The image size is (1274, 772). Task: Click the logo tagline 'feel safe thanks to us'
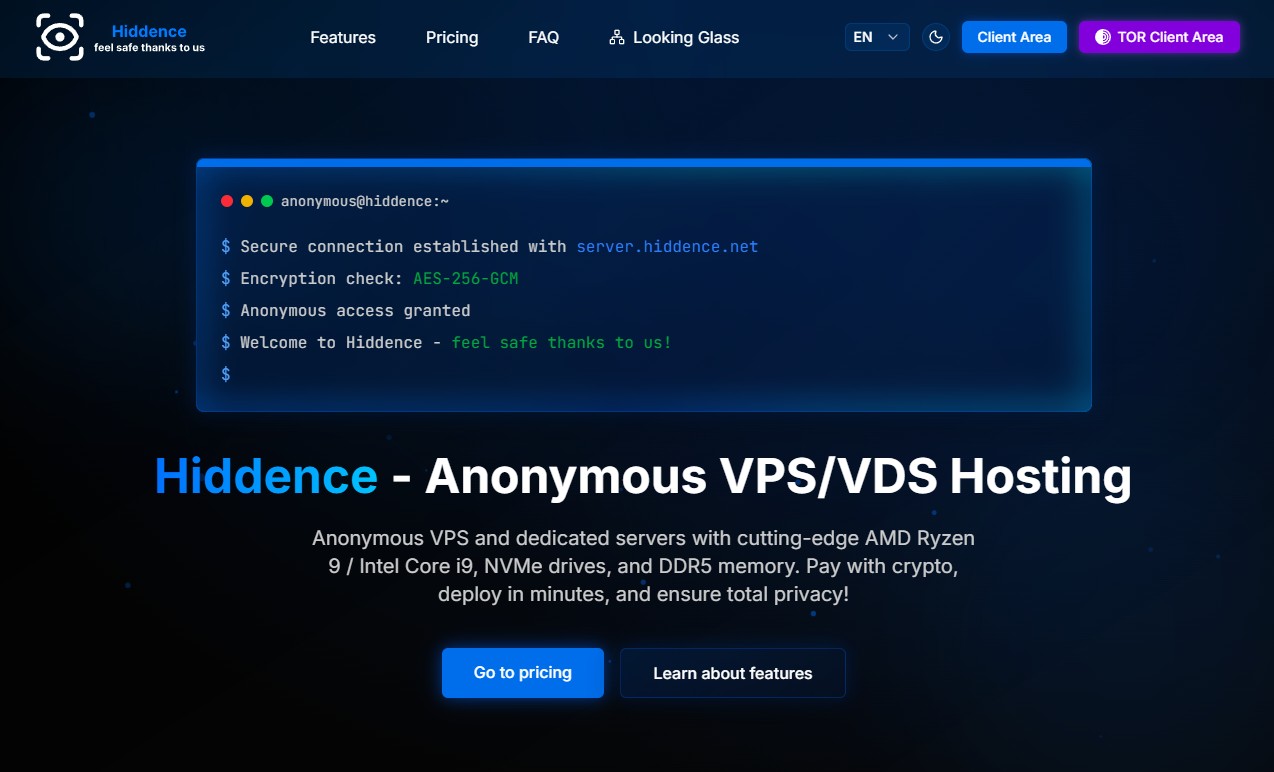[149, 47]
